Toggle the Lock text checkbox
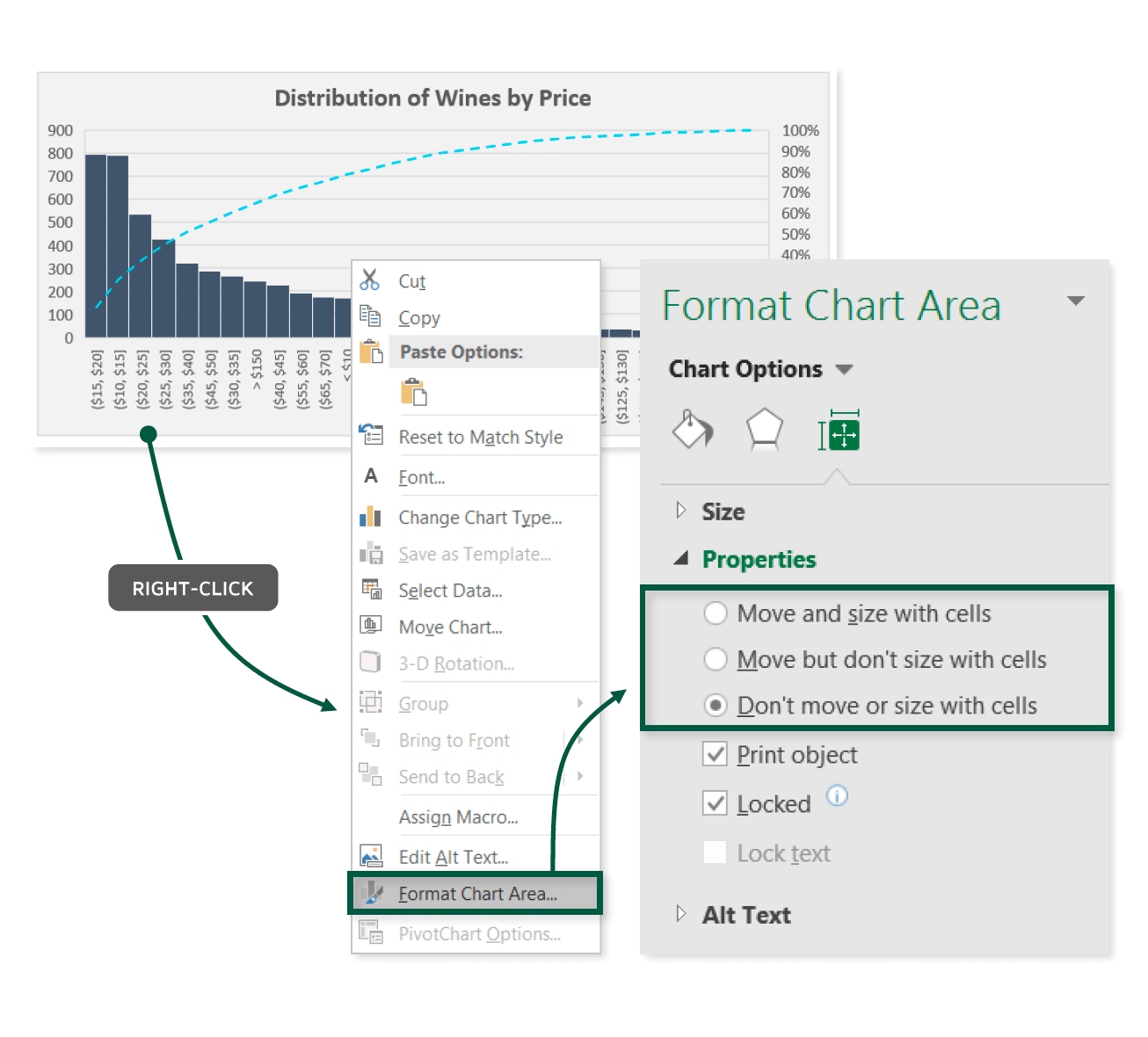This screenshot has height=1037, width=1148. click(716, 852)
